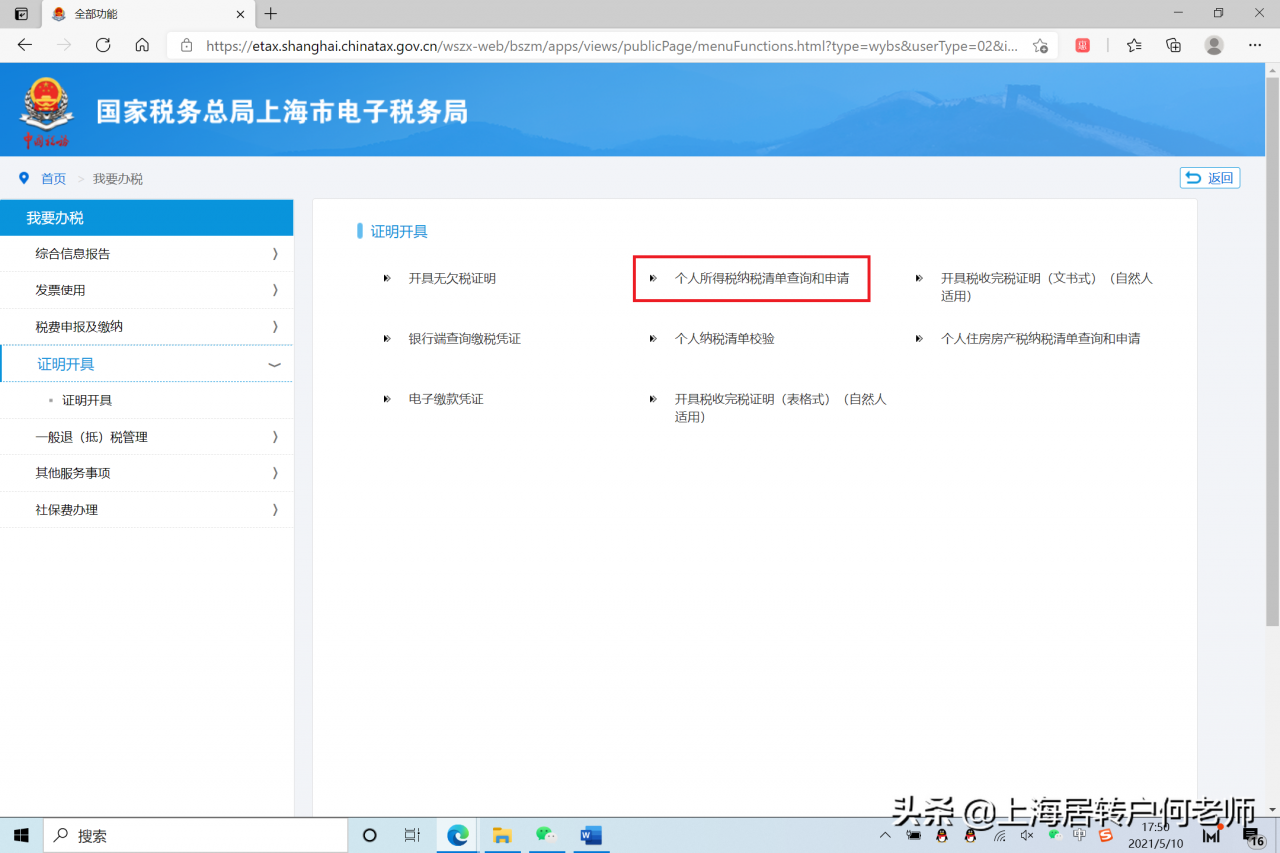1280x853 pixels.
Task: Click the Sogou input icon in system tray
Action: click(x=1104, y=838)
